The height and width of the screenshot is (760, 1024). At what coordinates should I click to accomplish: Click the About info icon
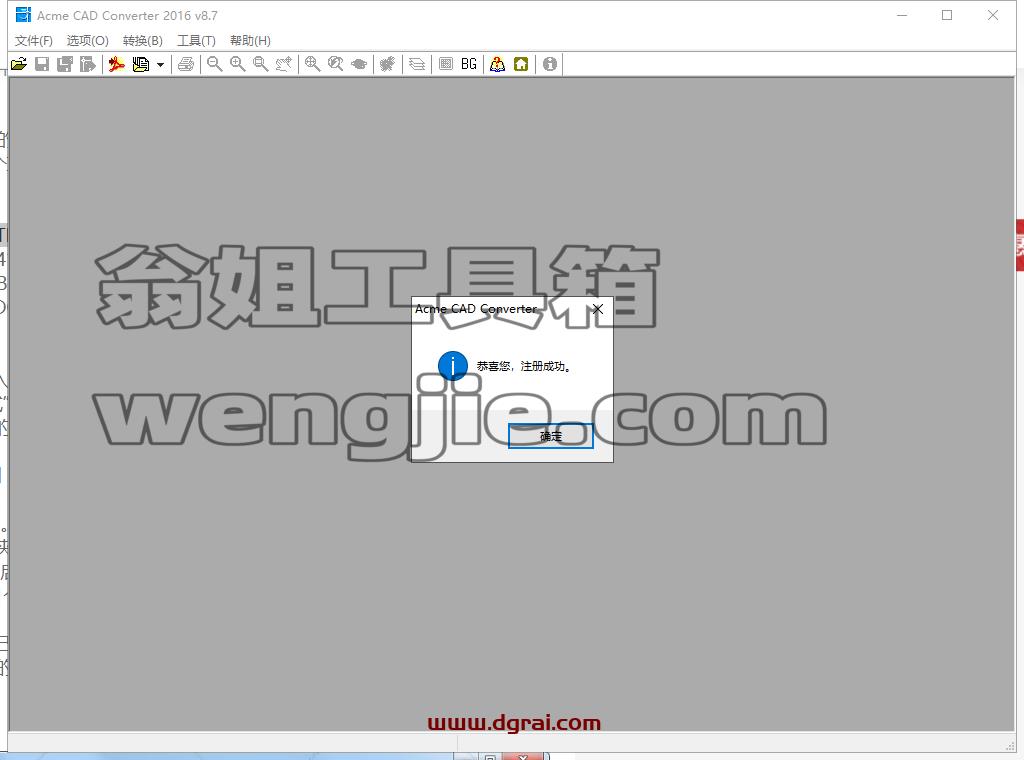coord(550,64)
